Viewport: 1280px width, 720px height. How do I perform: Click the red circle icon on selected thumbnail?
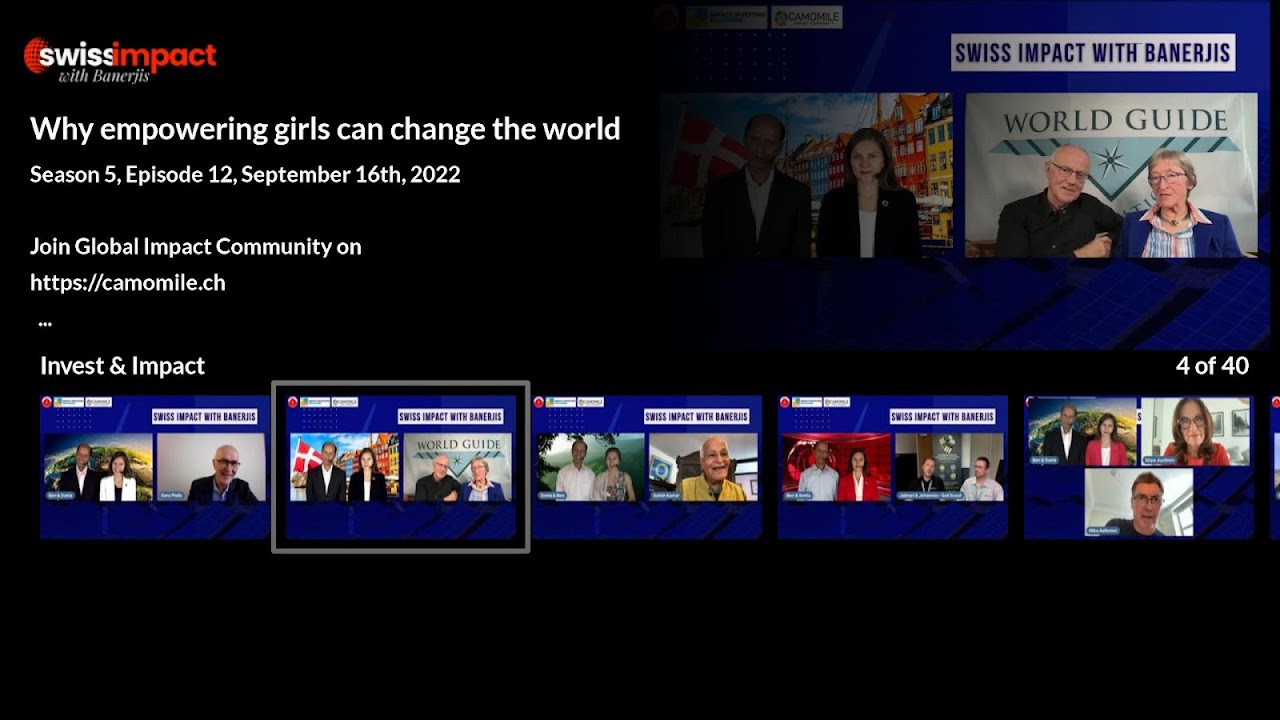tap(292, 402)
